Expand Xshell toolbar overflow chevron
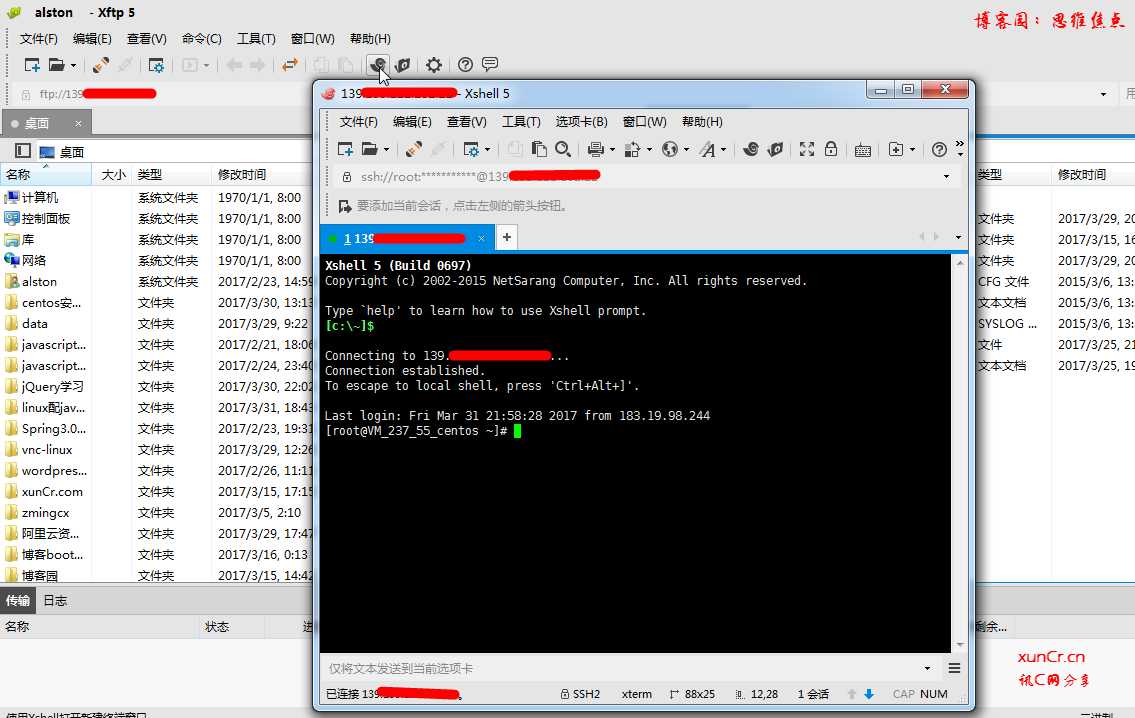 click(x=960, y=148)
